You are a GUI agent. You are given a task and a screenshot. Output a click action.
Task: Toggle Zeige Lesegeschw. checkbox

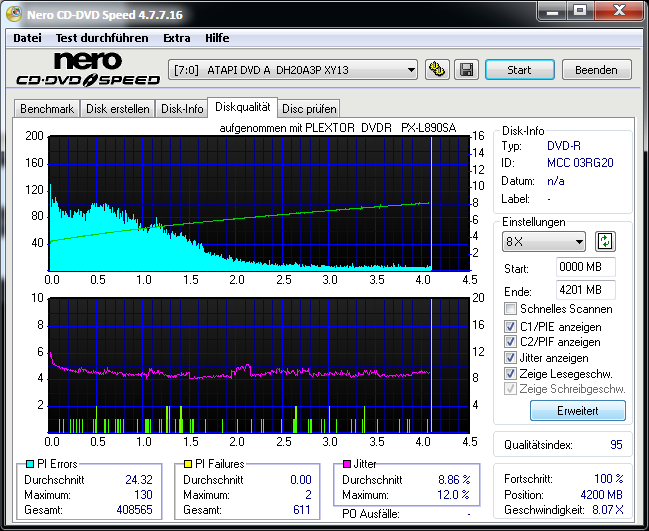tap(510, 374)
